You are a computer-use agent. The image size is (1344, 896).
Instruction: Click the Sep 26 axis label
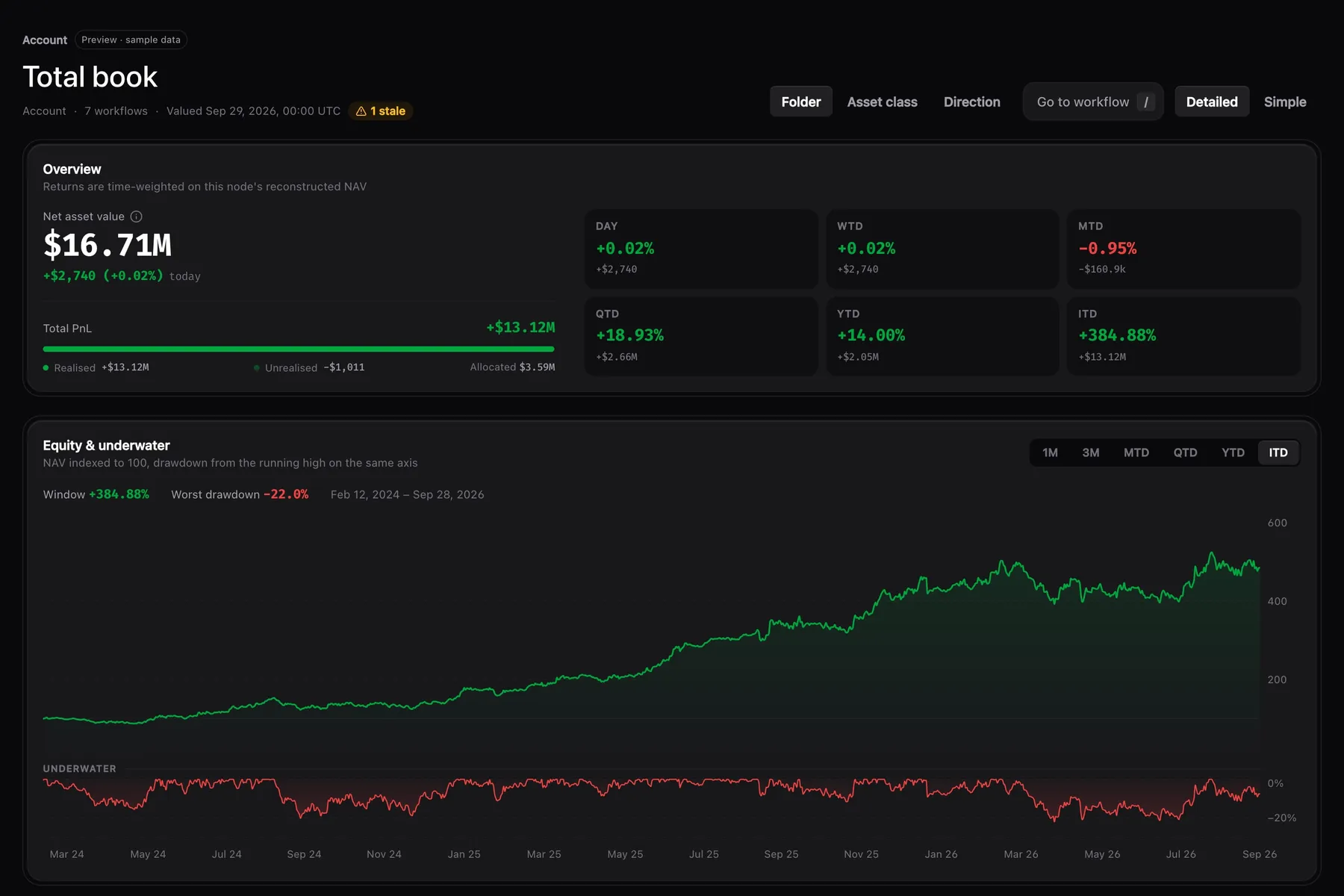click(1260, 854)
